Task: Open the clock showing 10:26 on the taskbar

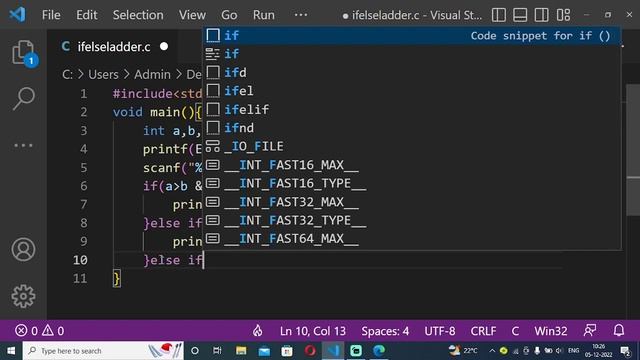Action: coord(598,351)
